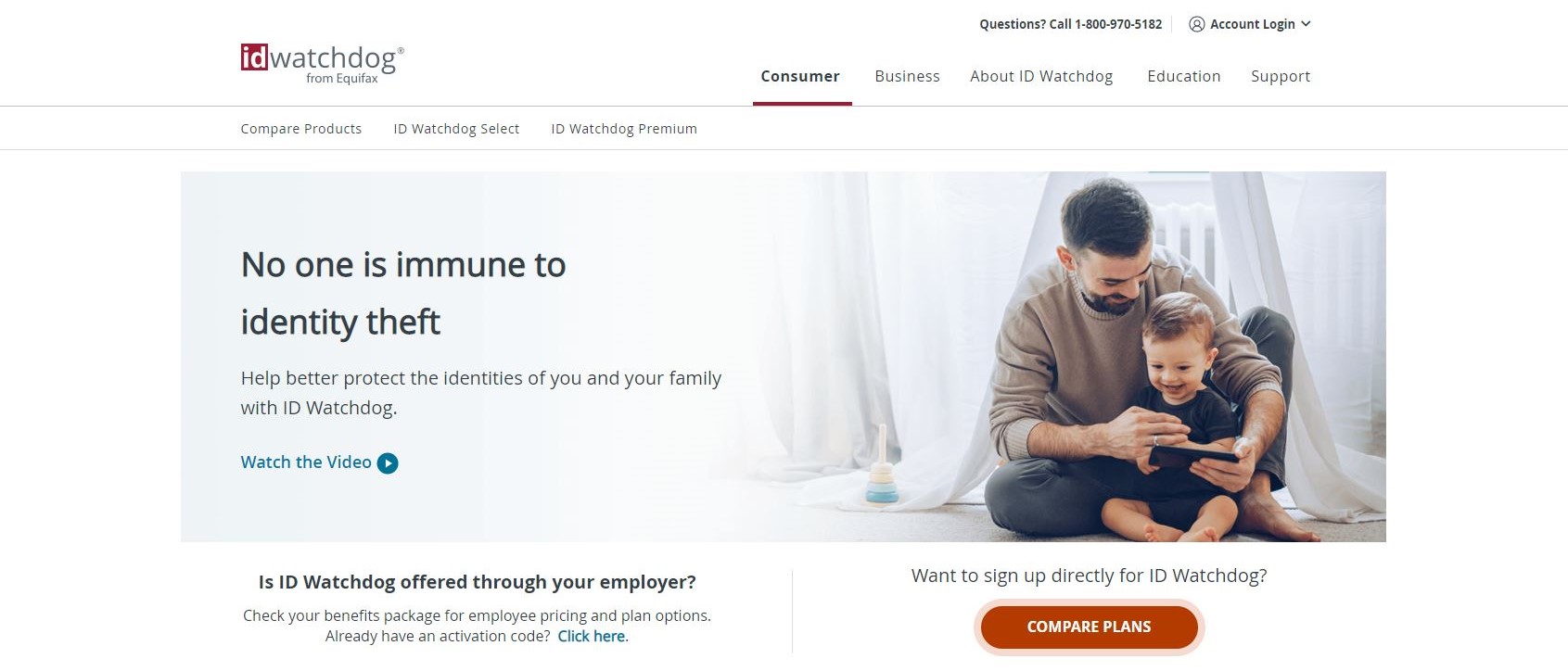Open the Compare Products subpage
This screenshot has width=1568, height=671.
tap(301, 129)
